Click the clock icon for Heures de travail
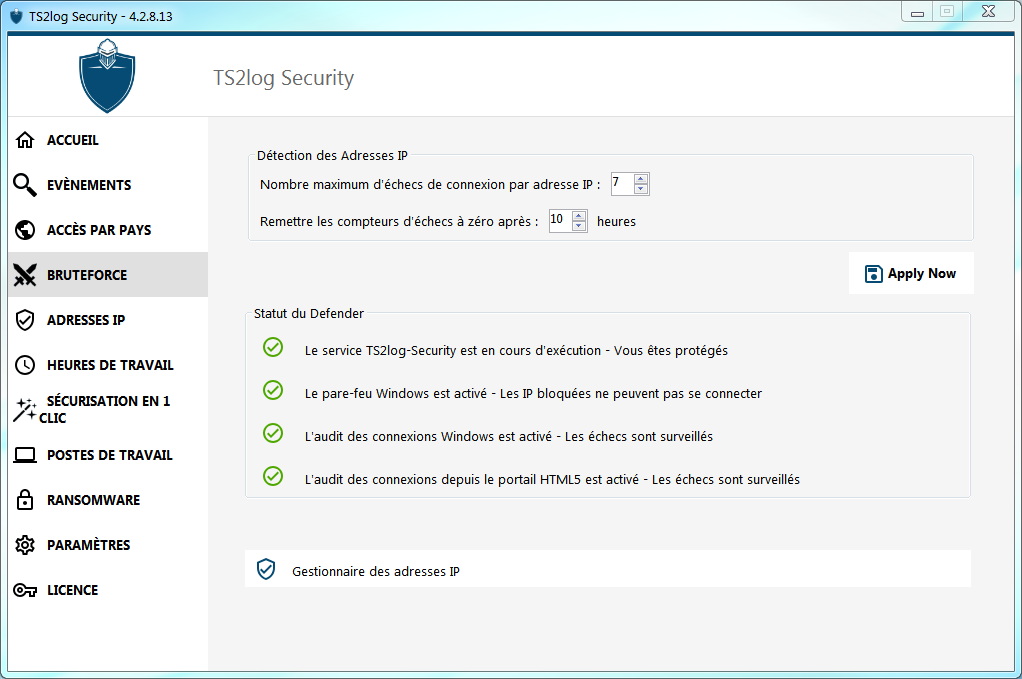This screenshot has height=679, width=1022. coord(25,365)
